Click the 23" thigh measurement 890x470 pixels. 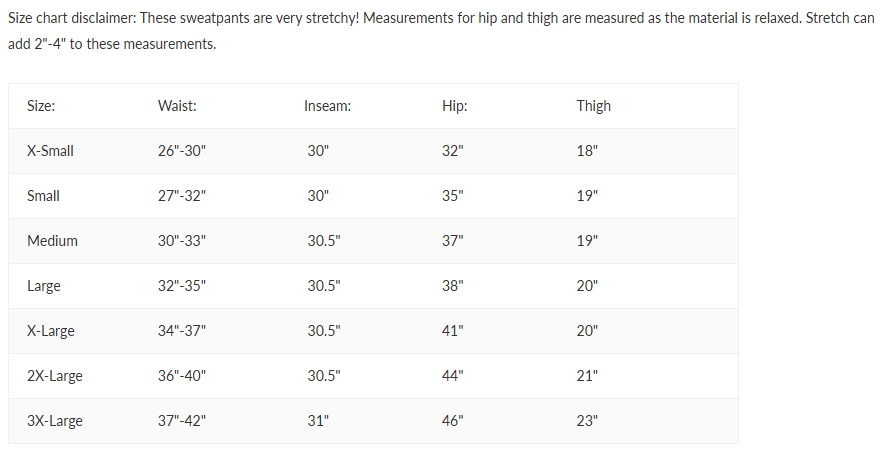pyautogui.click(x=587, y=421)
